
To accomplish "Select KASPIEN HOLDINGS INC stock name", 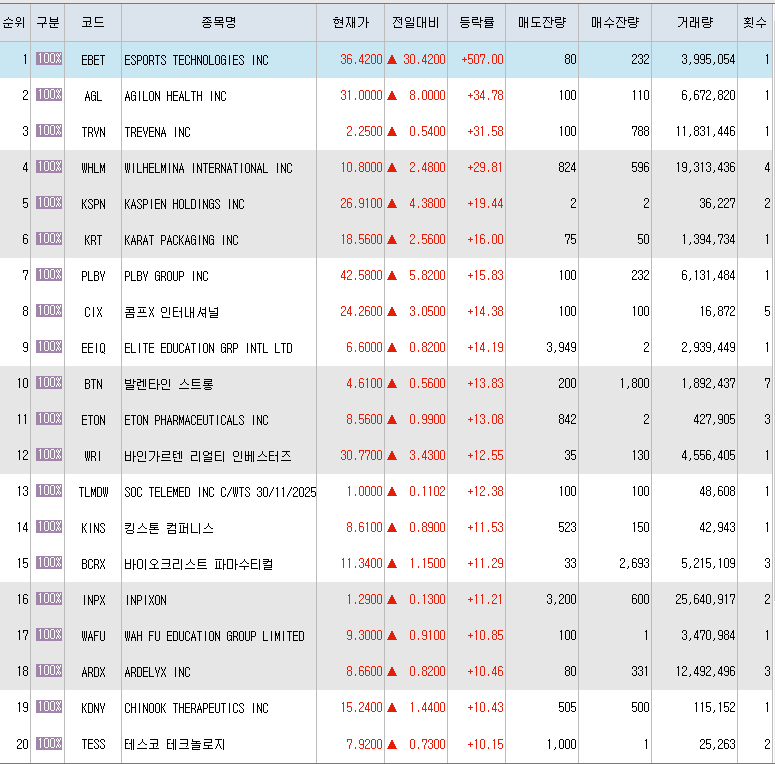I will (x=184, y=204).
